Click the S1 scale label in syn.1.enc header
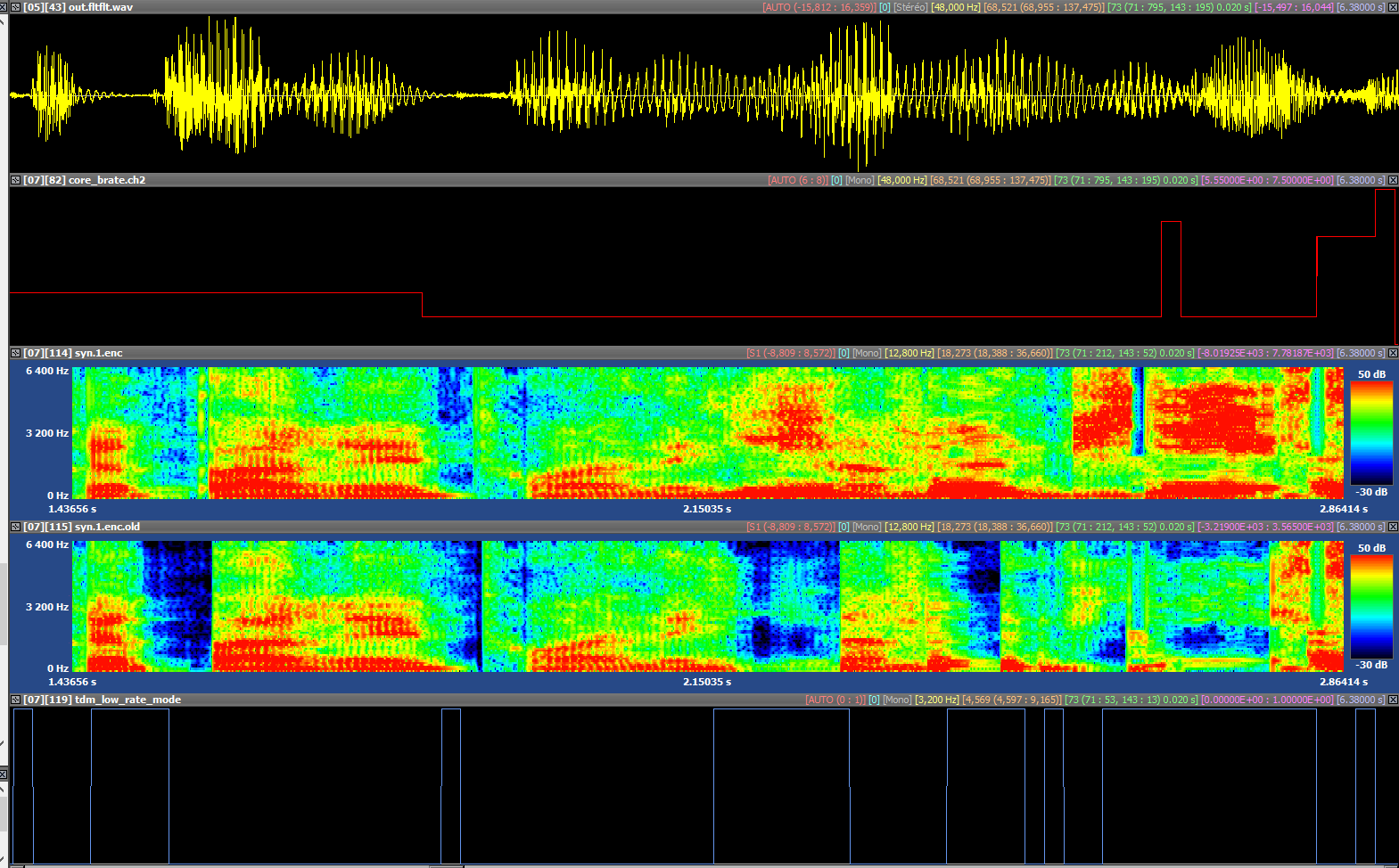This screenshot has width=1399, height=868. pyautogui.click(x=790, y=353)
